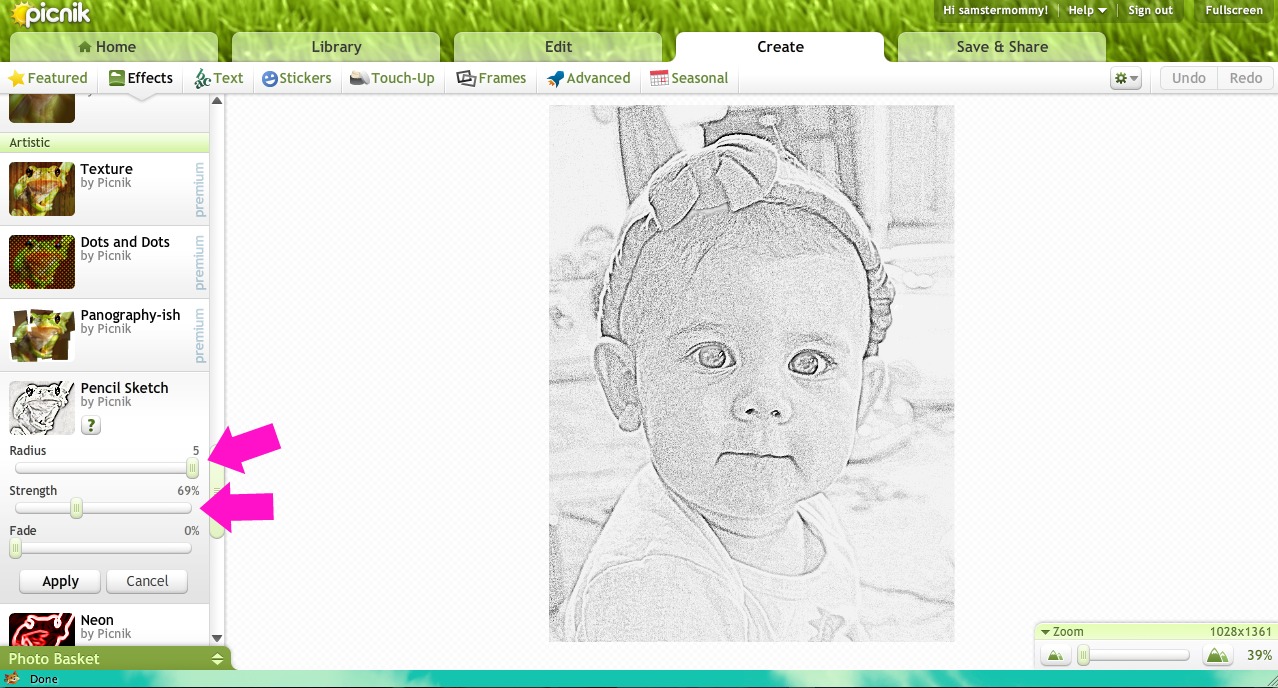Click the Fade slider handle

tap(15, 548)
